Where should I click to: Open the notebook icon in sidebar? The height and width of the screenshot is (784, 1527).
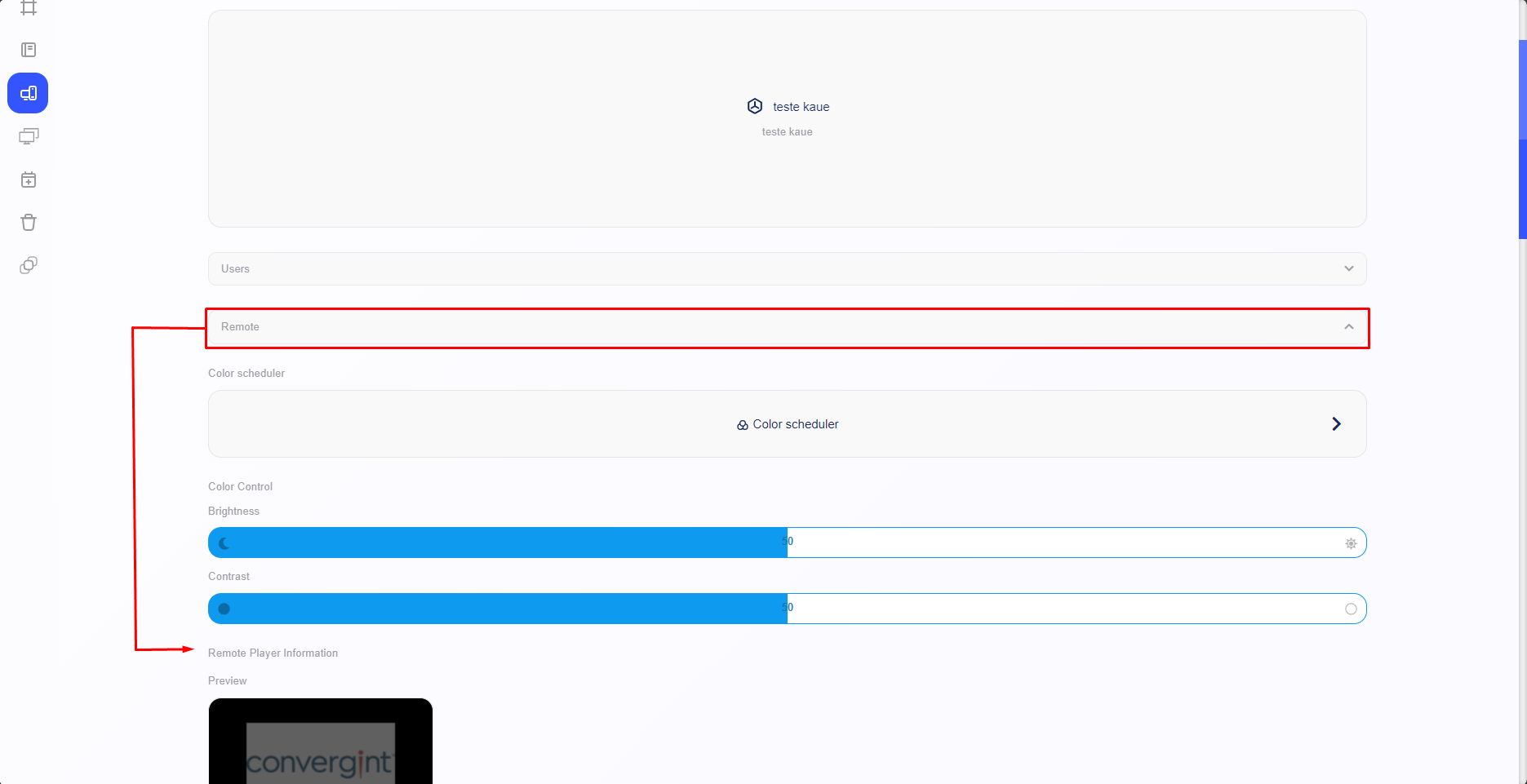coord(29,50)
